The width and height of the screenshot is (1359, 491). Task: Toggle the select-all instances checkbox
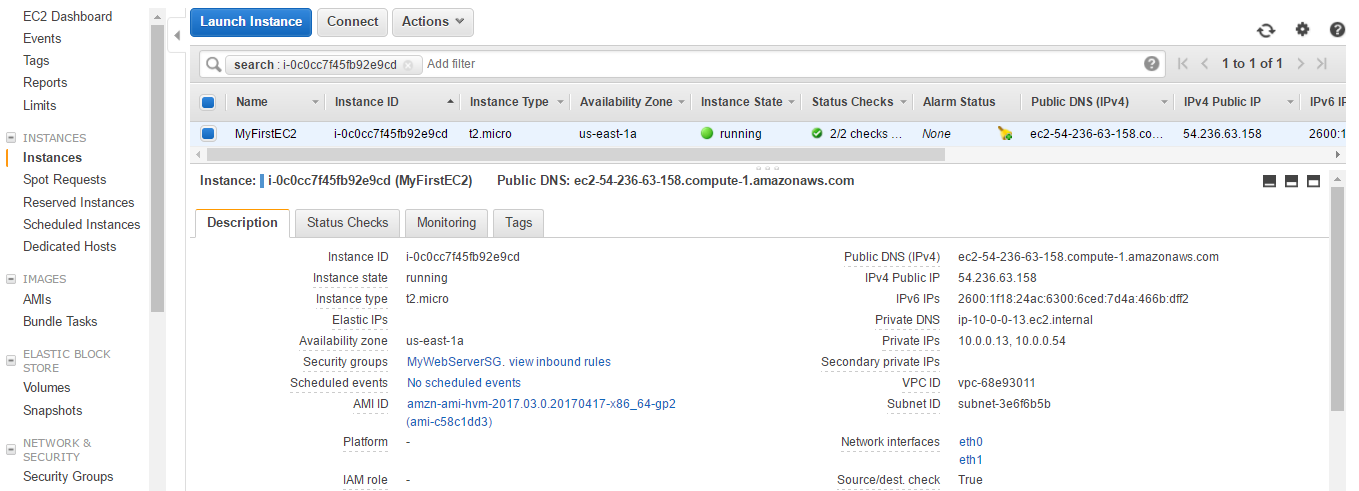pyautogui.click(x=208, y=102)
